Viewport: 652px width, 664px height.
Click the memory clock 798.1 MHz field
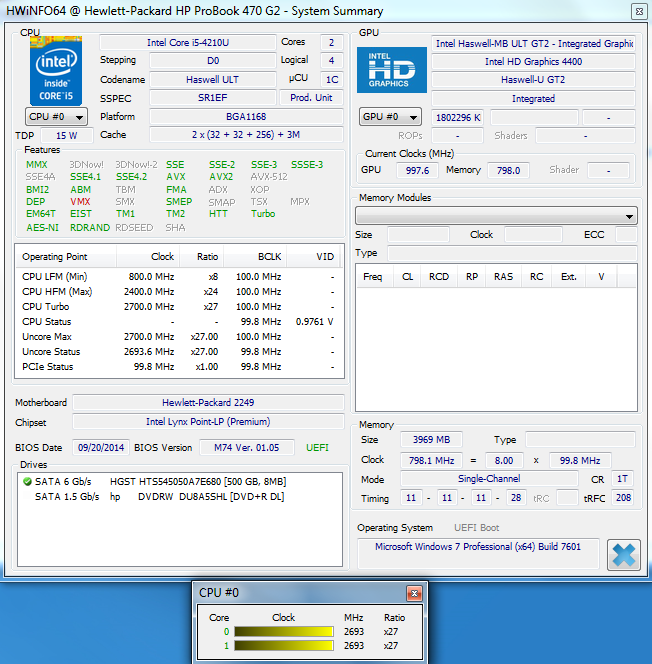click(x=431, y=460)
